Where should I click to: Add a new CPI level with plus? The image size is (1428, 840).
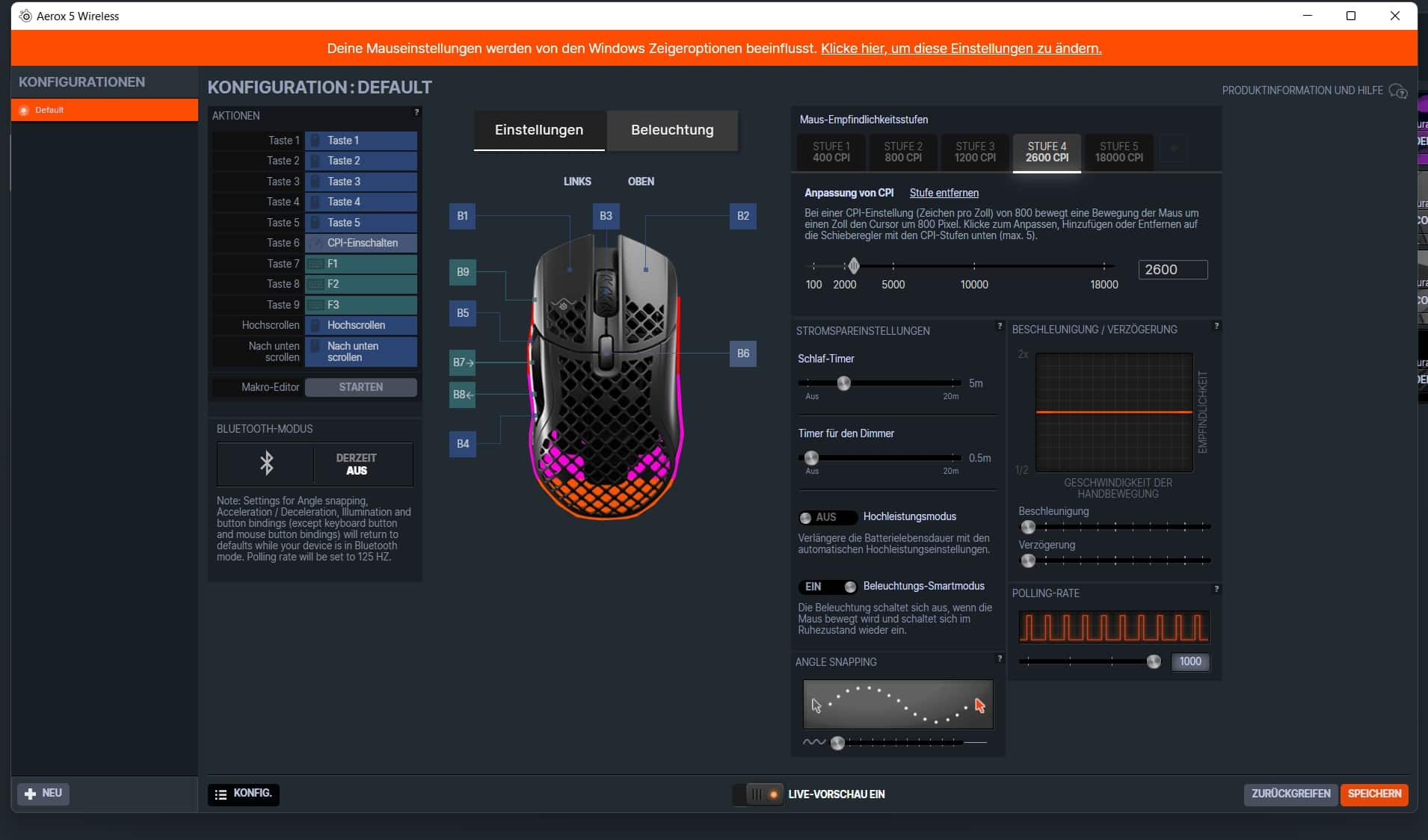click(x=1173, y=149)
